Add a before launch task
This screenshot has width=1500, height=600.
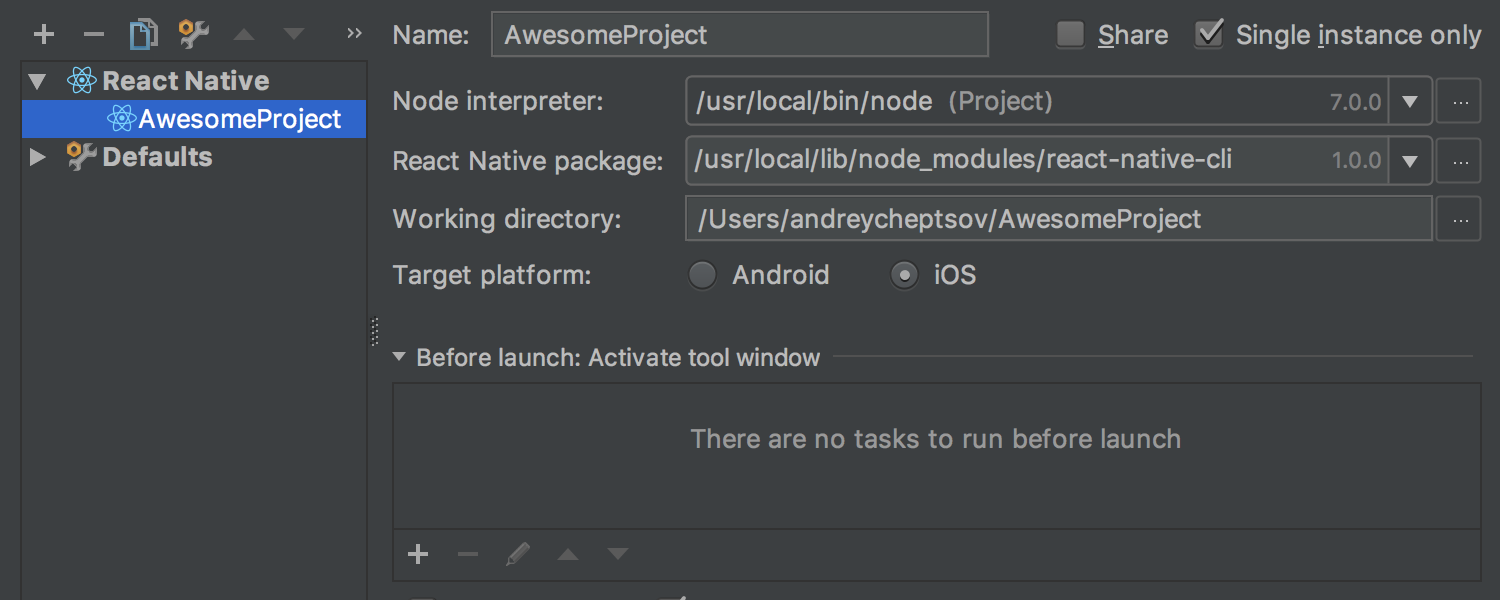click(x=418, y=554)
